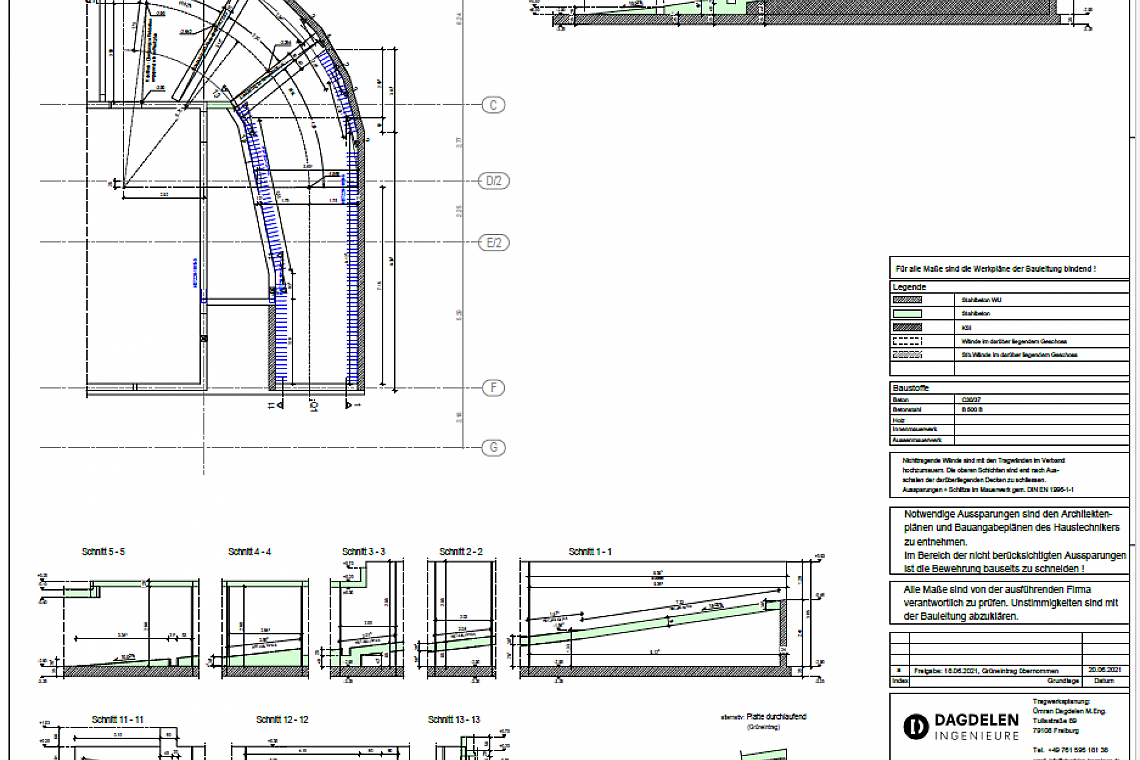Click the dark hatched KSI legend swatch
The image size is (1140, 760).
tap(907, 327)
